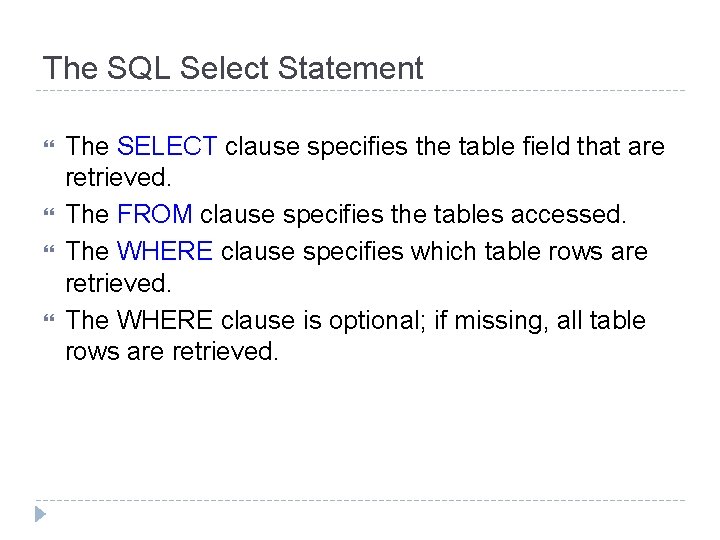
Task: Click the phrase 'table field that are'
Action: [554, 147]
